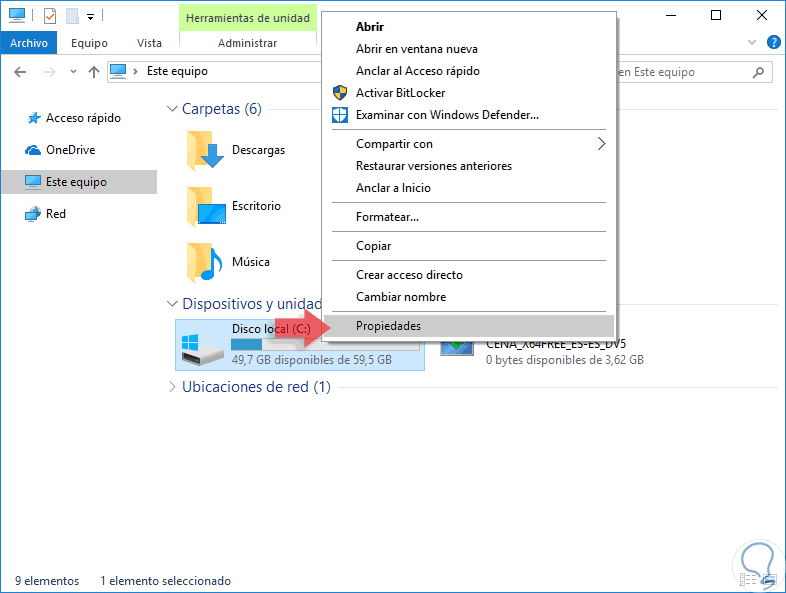Image resolution: width=786 pixels, height=593 pixels.
Task: Open the Quick Access Toolbar customize arrow
Action: (91, 17)
